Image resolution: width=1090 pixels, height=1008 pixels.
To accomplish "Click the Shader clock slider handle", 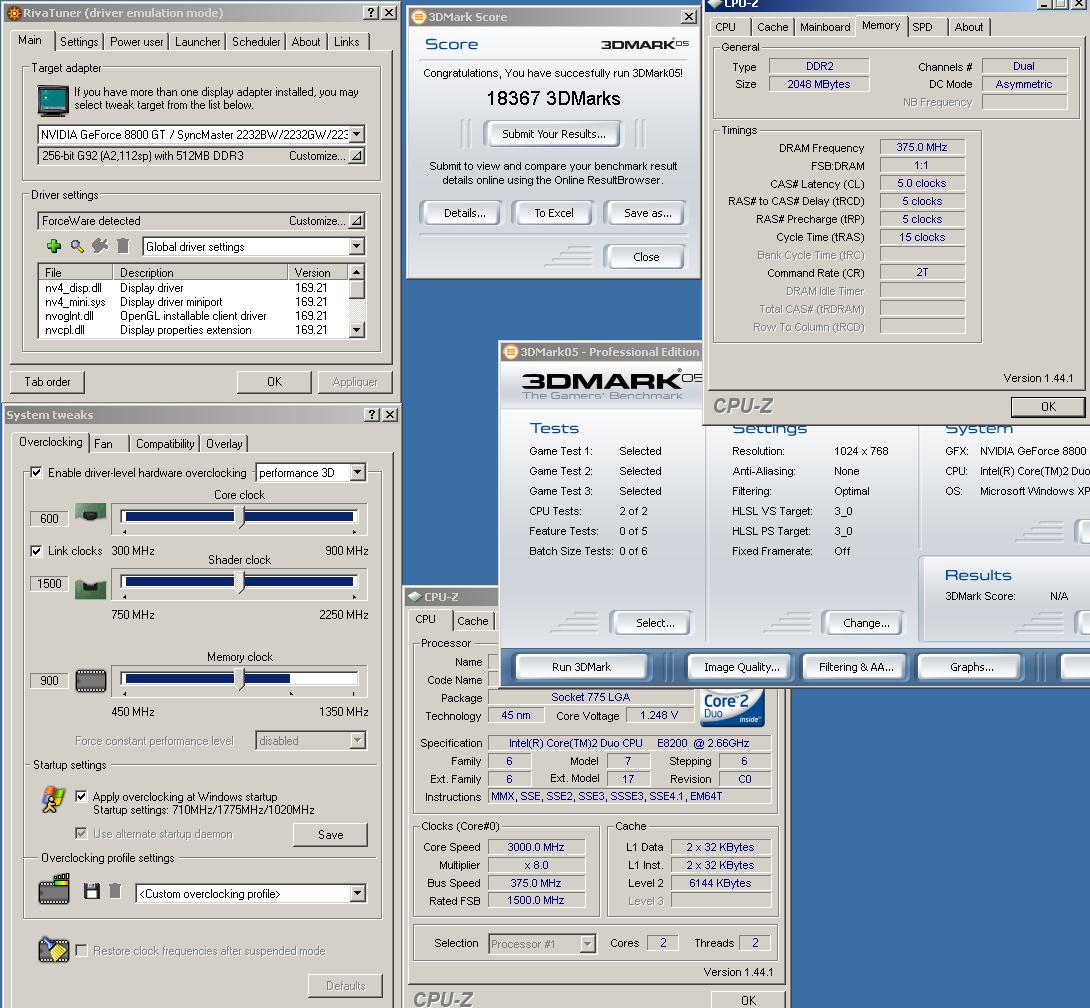I will [239, 581].
